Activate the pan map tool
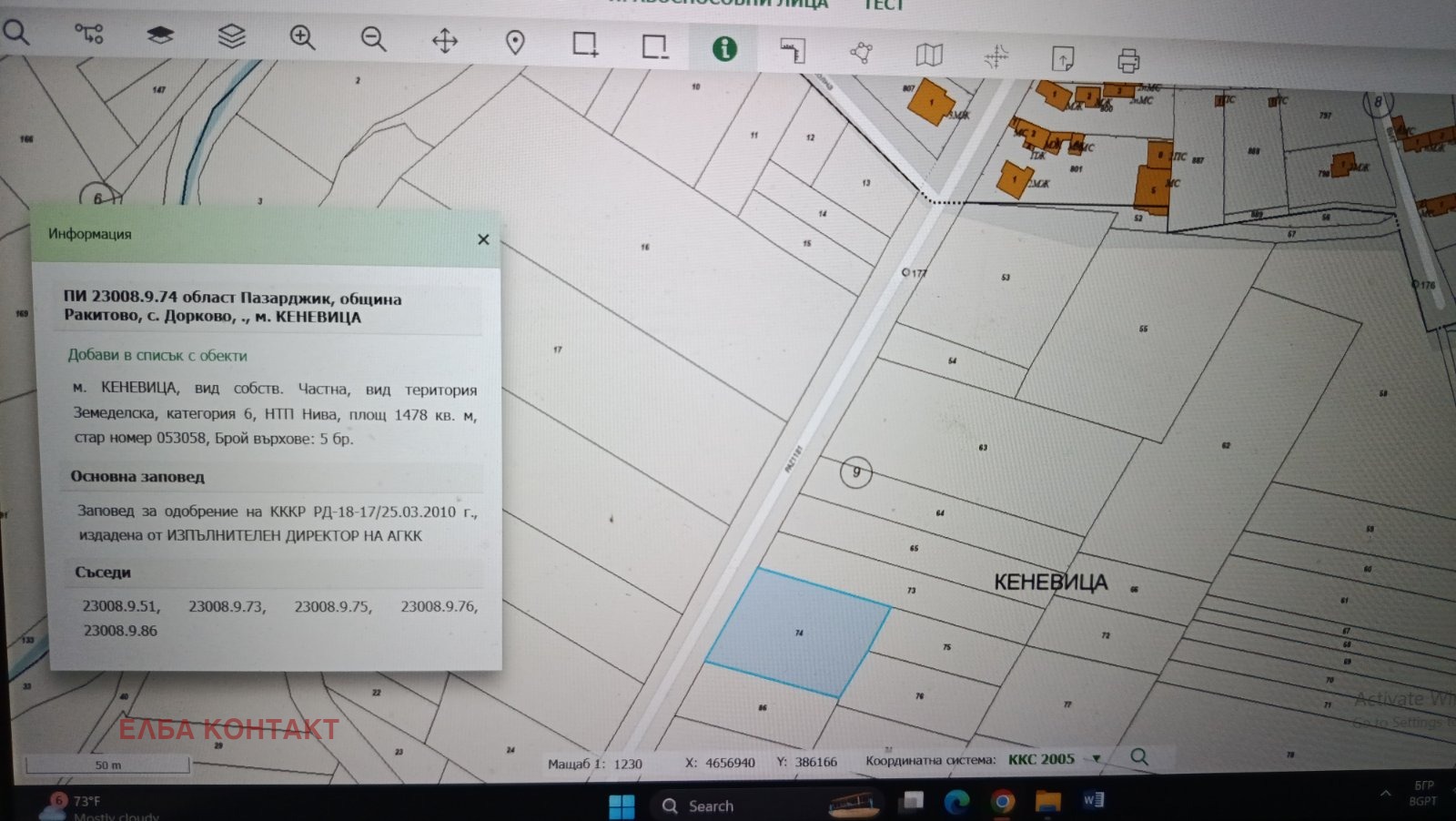1456x821 pixels. (x=444, y=41)
